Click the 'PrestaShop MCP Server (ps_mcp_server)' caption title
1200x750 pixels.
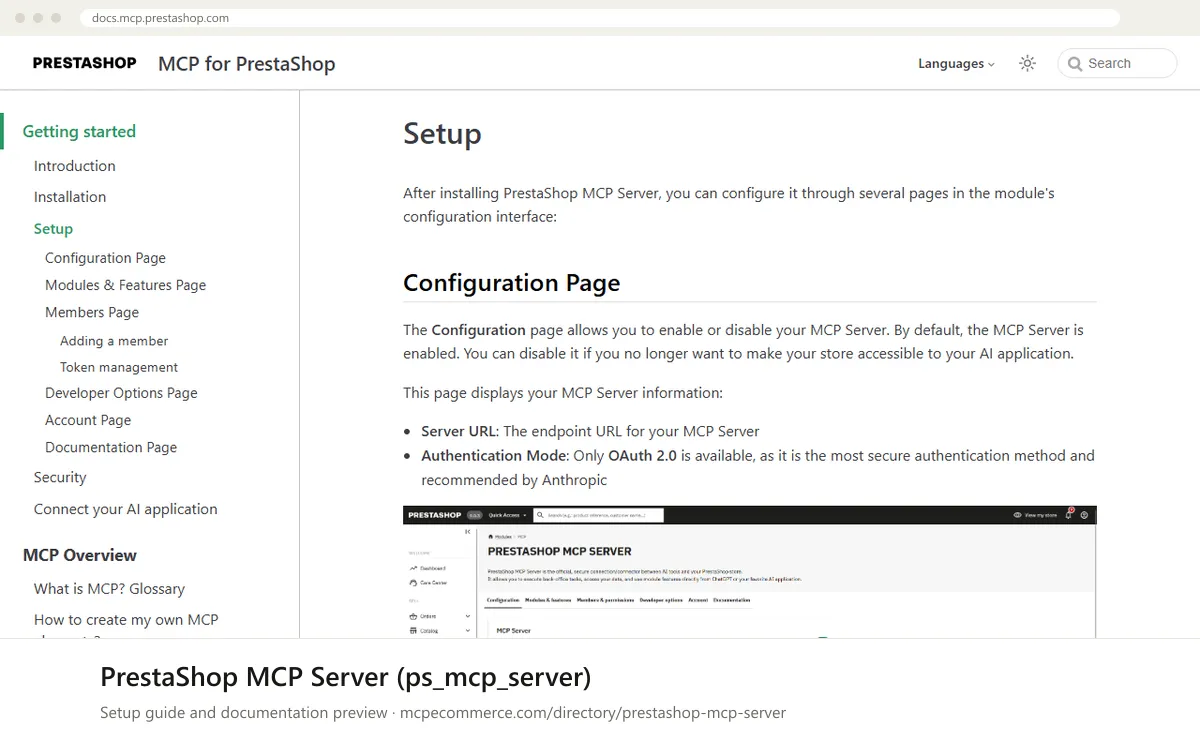click(345, 677)
